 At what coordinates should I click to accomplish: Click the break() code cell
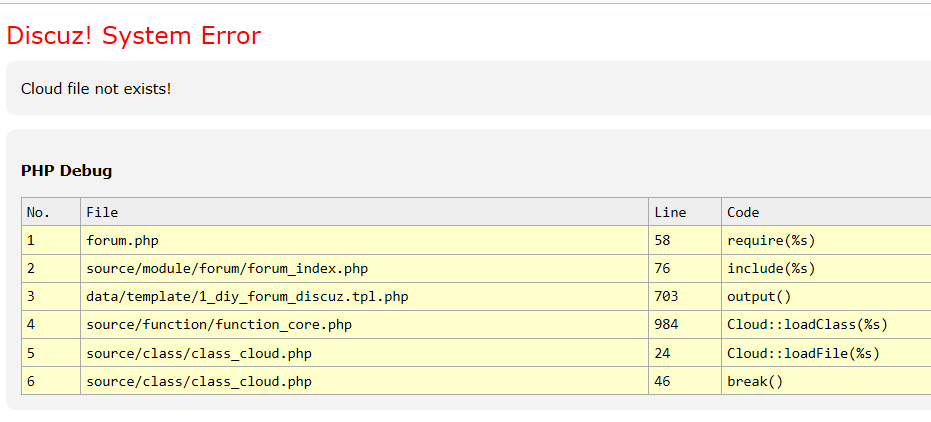coord(755,381)
